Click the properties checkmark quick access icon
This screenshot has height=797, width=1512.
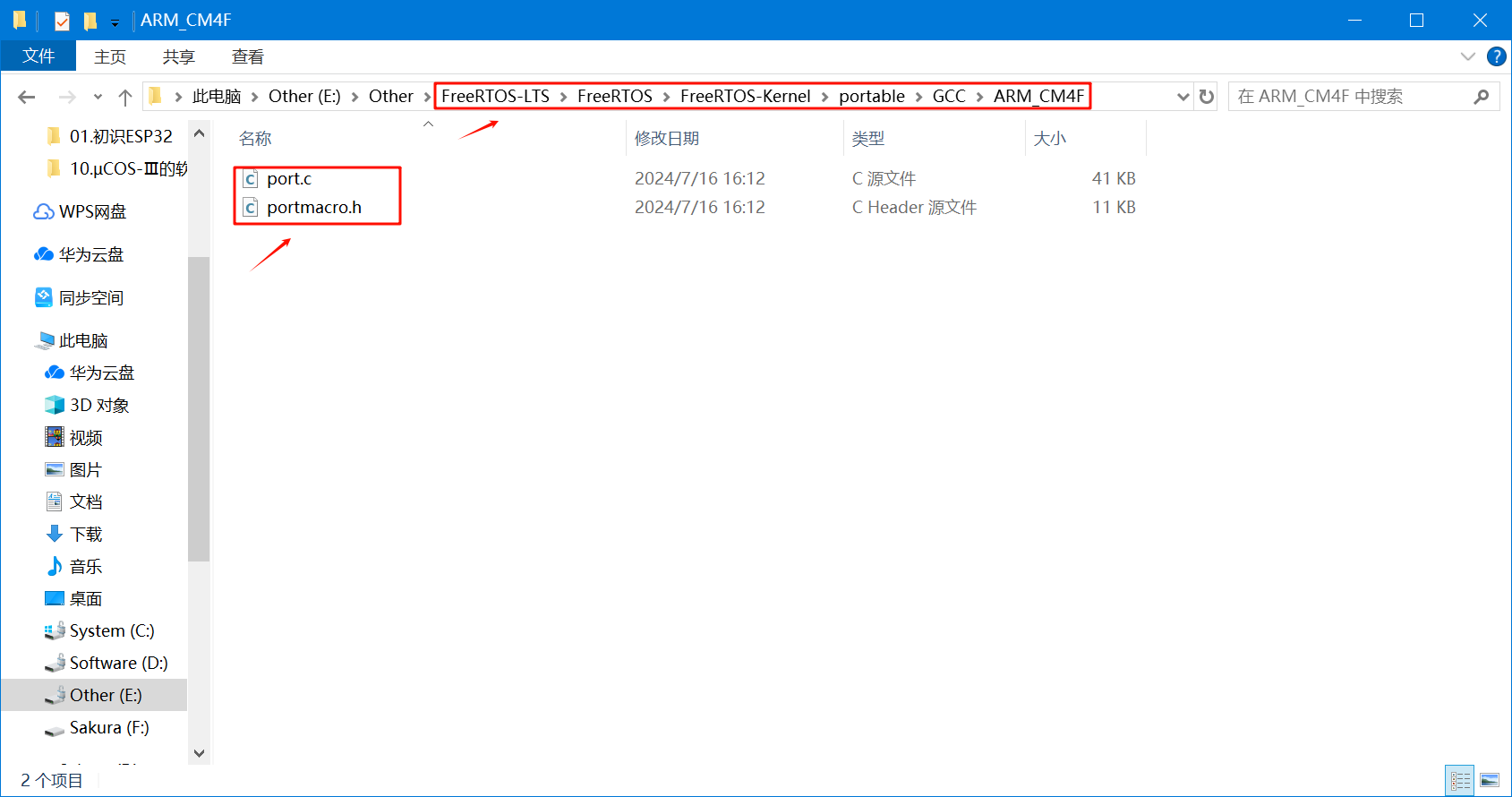coord(62,20)
